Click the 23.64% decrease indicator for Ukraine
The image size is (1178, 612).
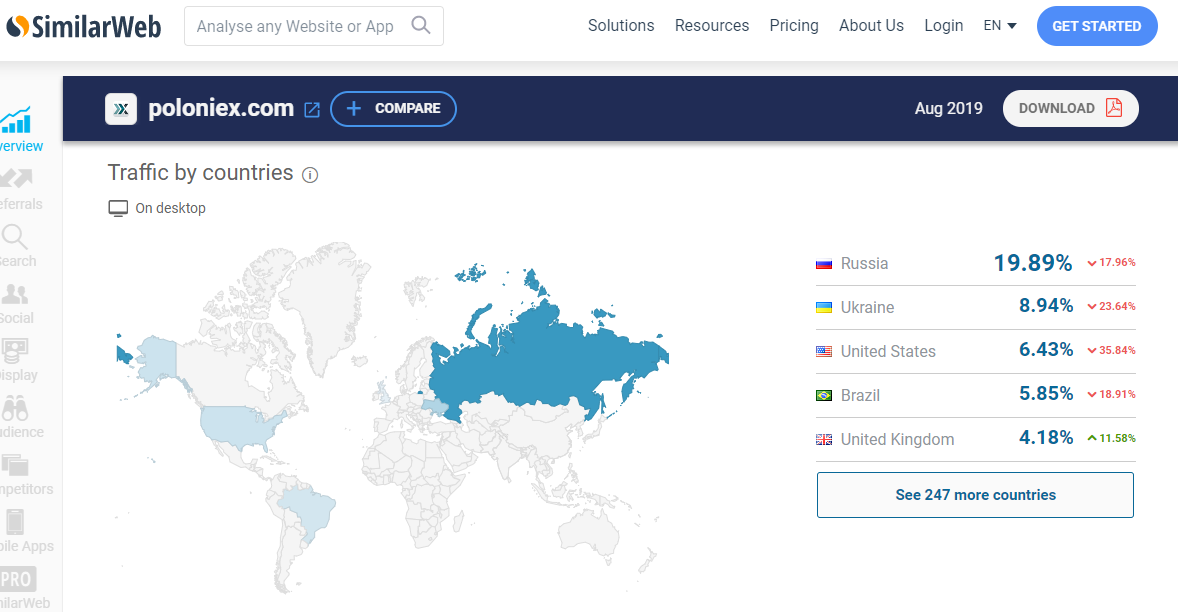click(x=1111, y=306)
